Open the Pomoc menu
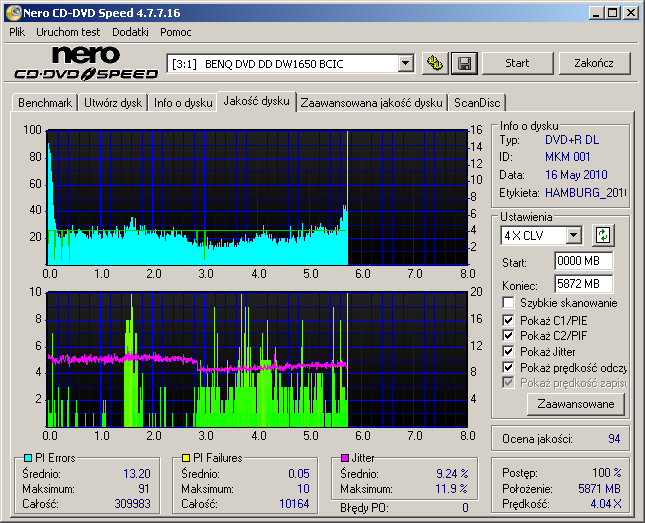Image resolution: width=645 pixels, height=523 pixels. tap(176, 32)
